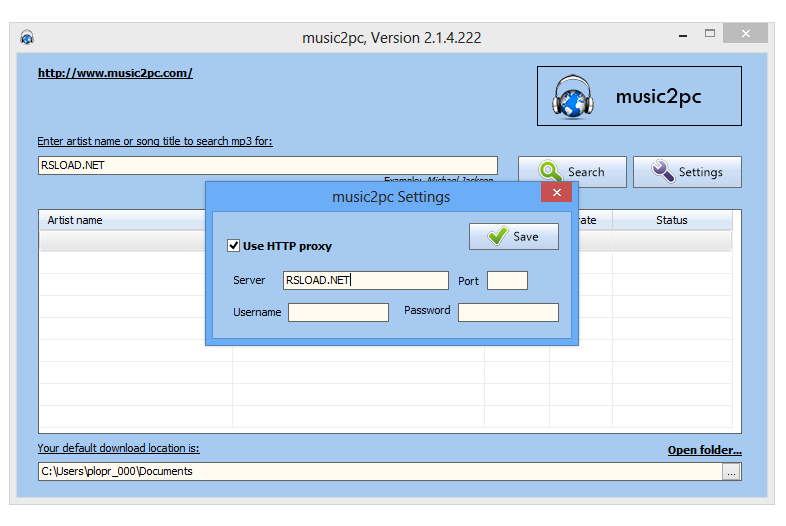786x526 pixels.
Task: Click the music2pc Settings dialog title
Action: pyautogui.click(x=391, y=197)
